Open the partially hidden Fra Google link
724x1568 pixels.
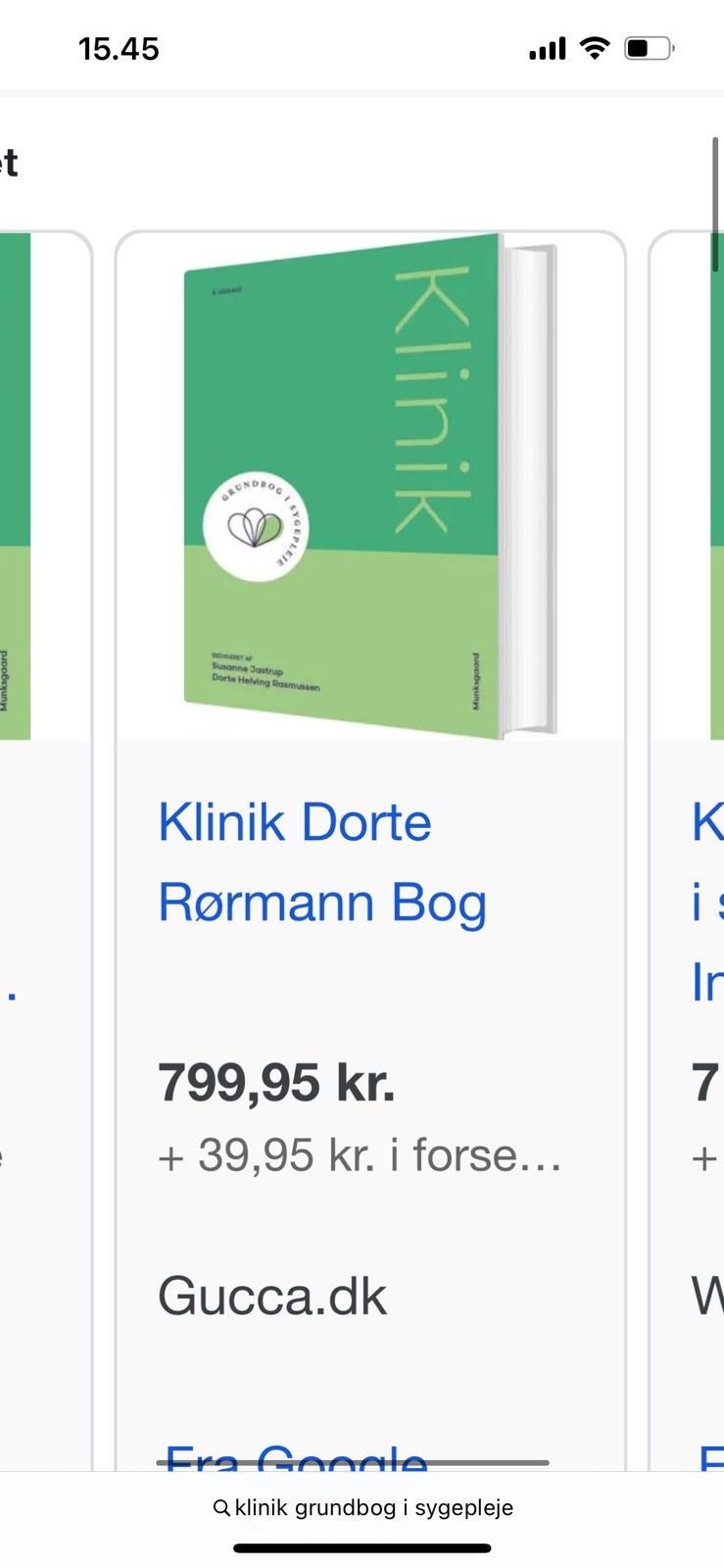296,1456
